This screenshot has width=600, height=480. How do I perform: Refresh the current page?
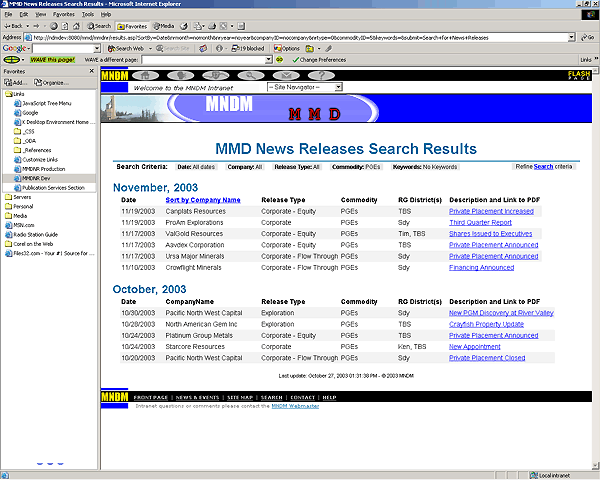pos(65,26)
